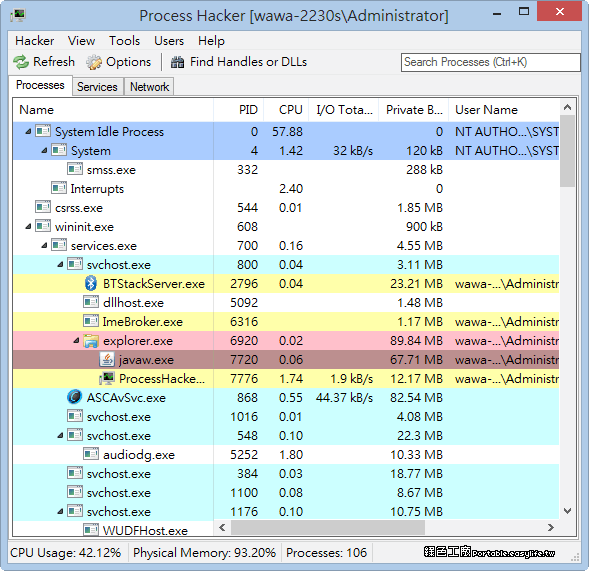
Task: Click the vertical scrollbar down arrow
Action: (x=567, y=511)
